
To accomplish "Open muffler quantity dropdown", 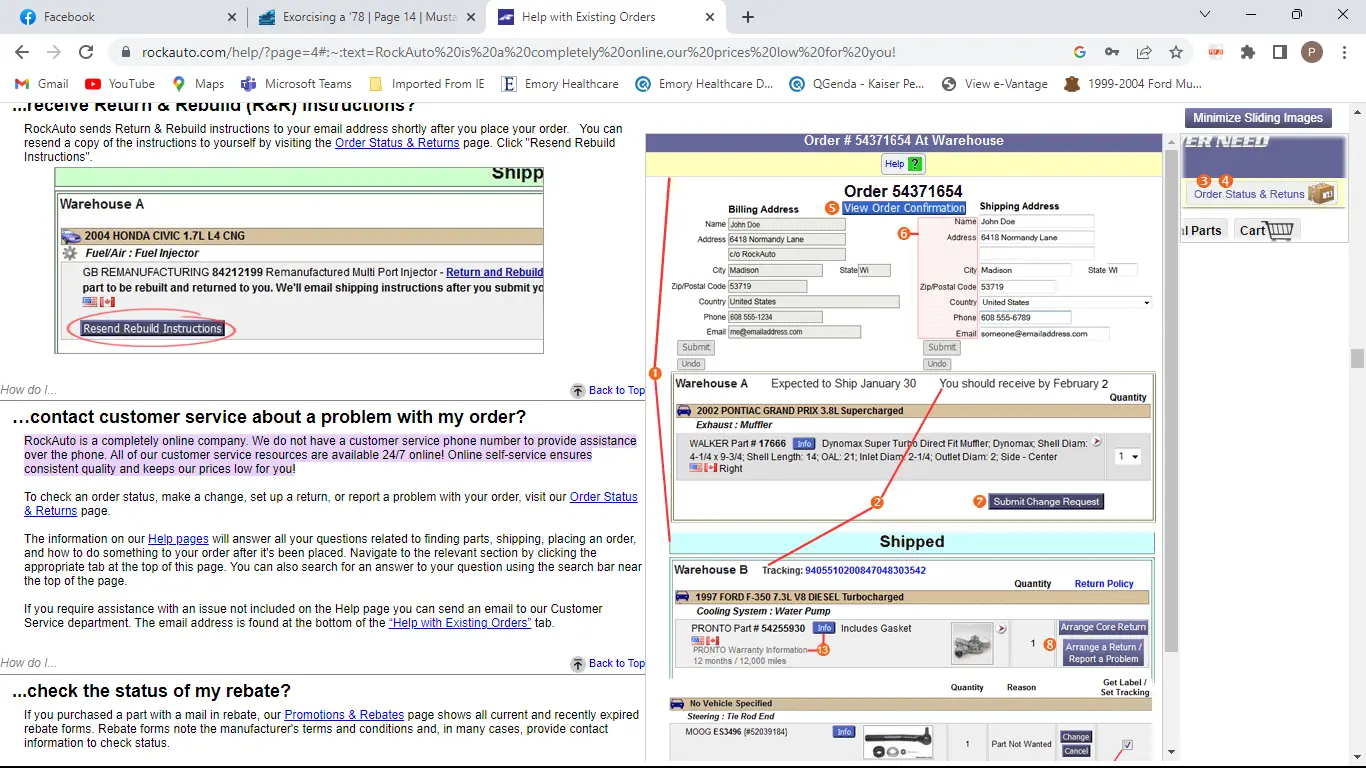I will coord(1128,457).
